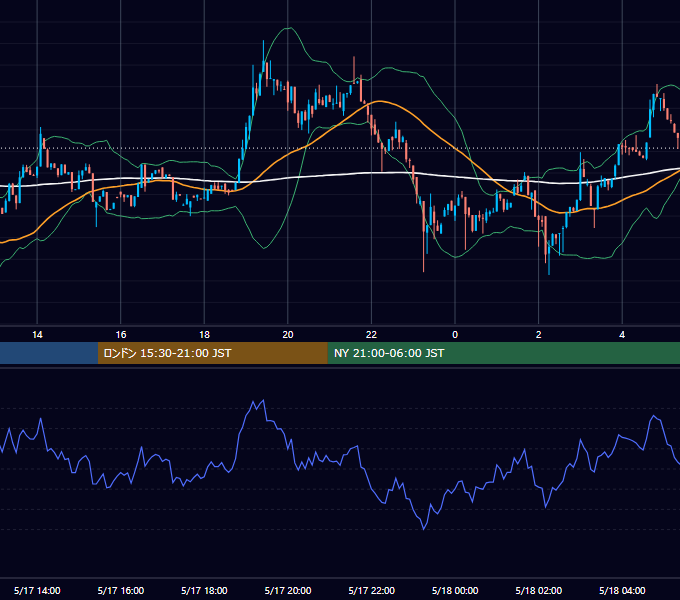Click the 5/18 04:00 label on oscillator axis
Image resolution: width=680 pixels, height=600 pixels.
622,590
